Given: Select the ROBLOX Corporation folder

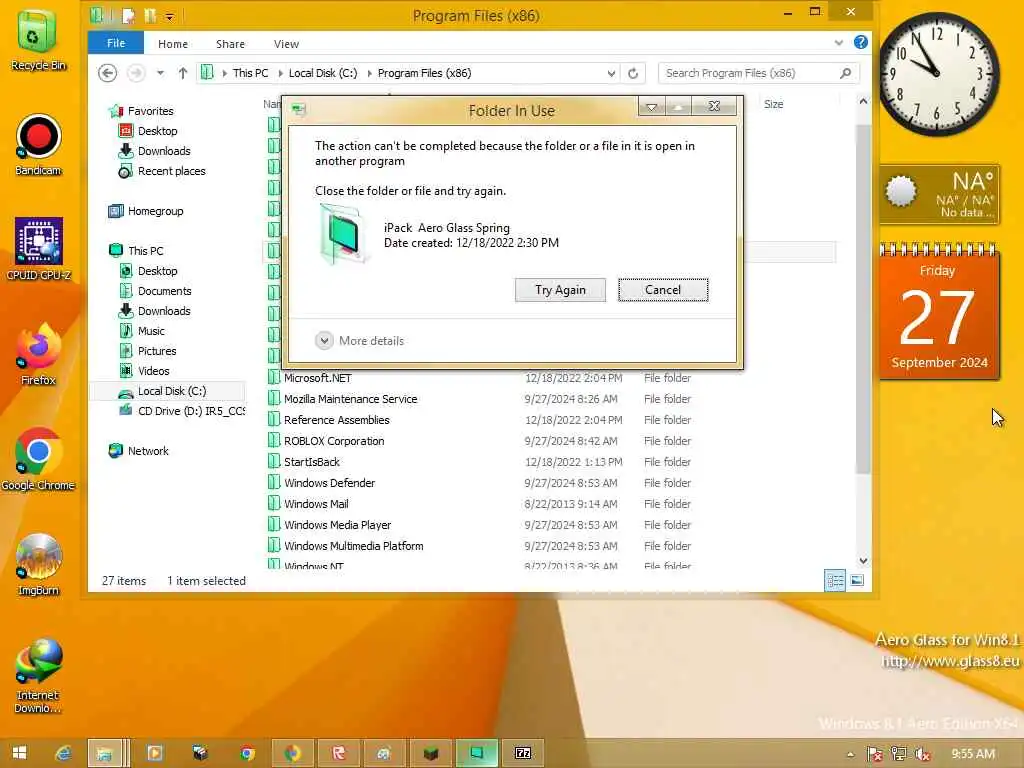Looking at the screenshot, I should tap(334, 441).
